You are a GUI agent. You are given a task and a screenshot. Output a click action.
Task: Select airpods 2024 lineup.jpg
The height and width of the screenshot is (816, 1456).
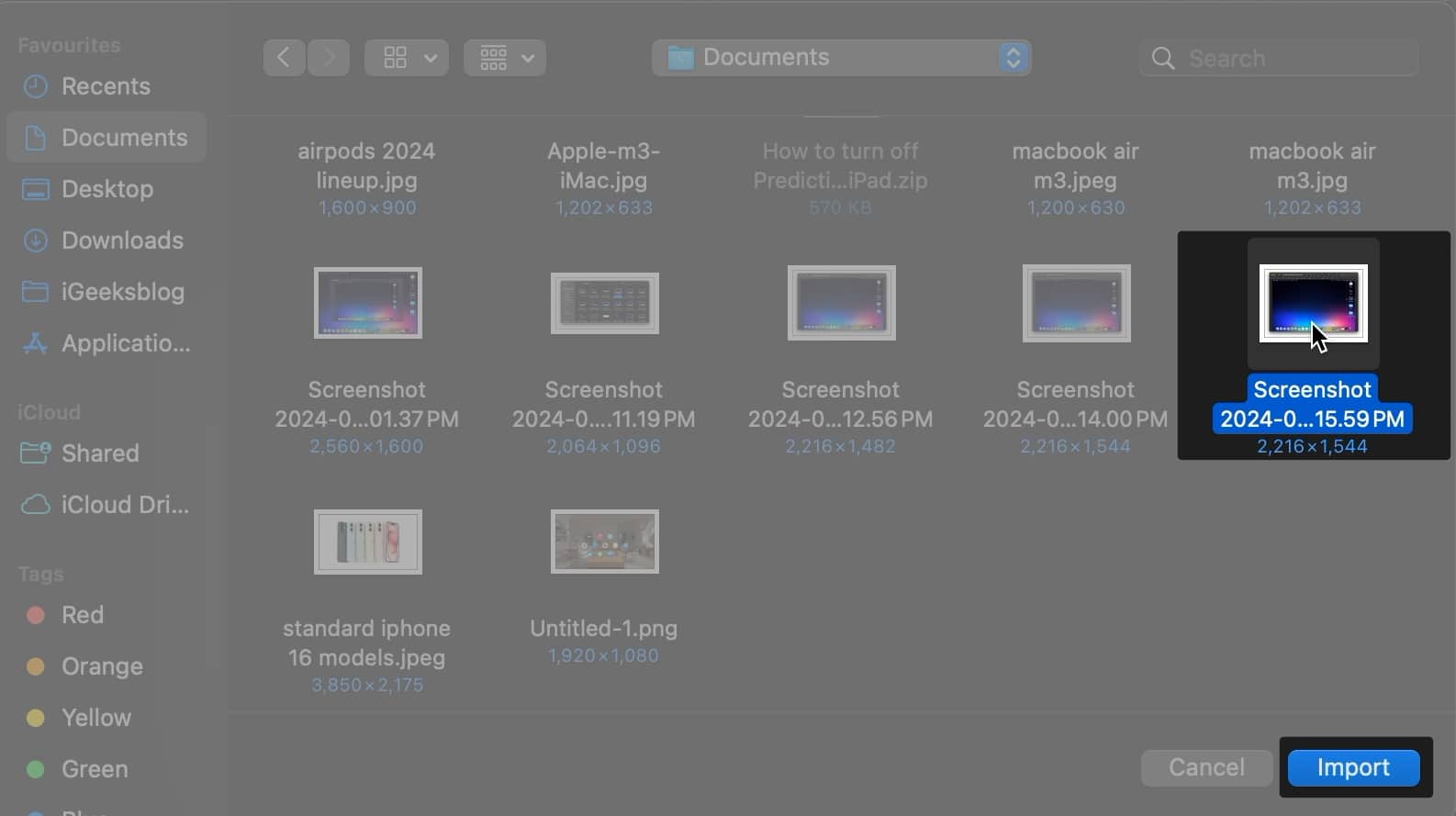click(x=366, y=166)
